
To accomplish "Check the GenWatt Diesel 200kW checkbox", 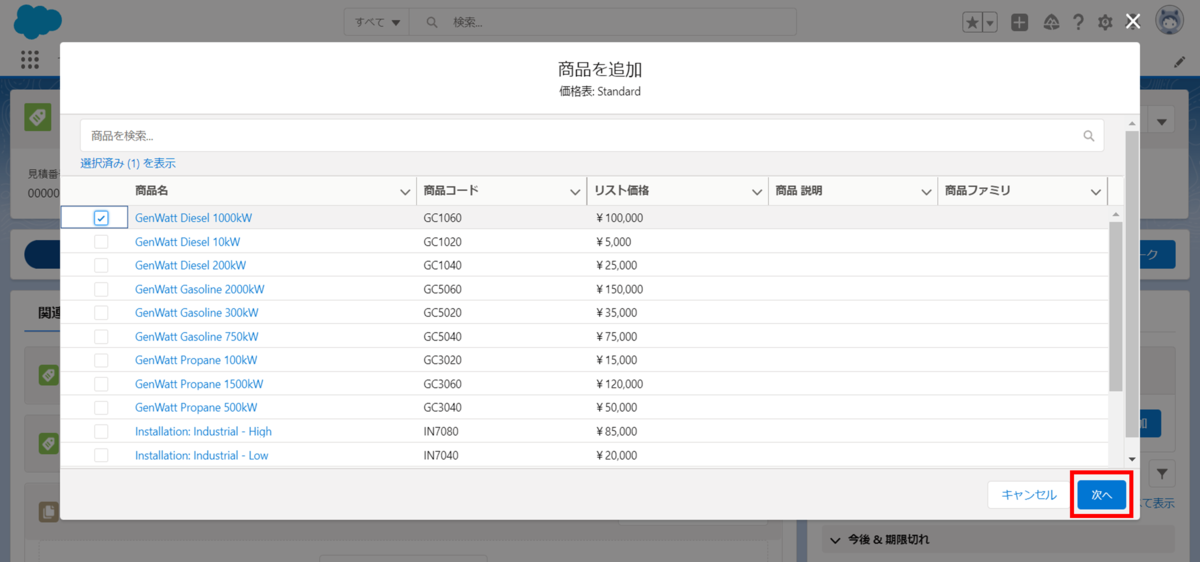I will tap(101, 265).
